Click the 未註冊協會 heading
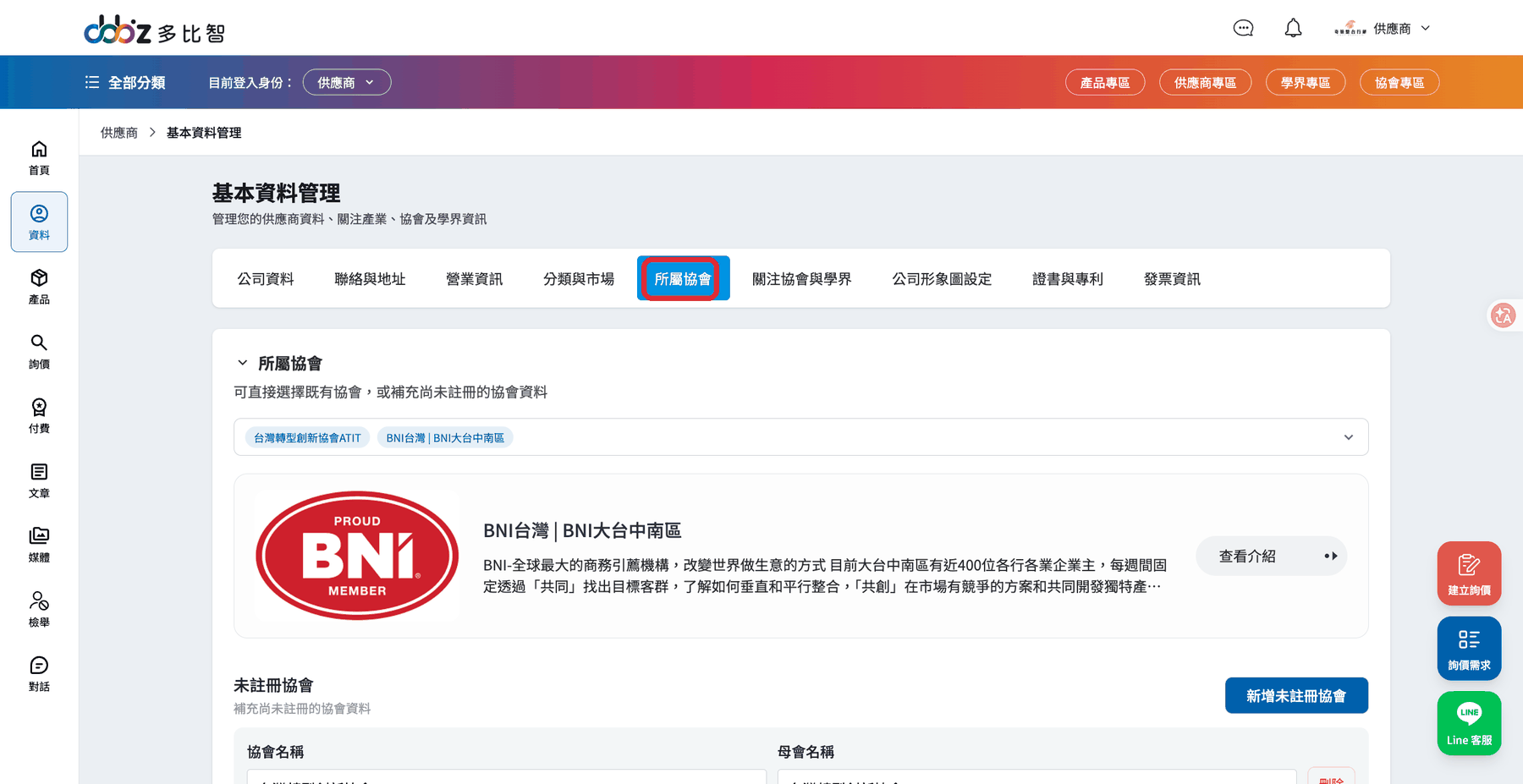Image resolution: width=1523 pixels, height=784 pixels. pos(273,685)
